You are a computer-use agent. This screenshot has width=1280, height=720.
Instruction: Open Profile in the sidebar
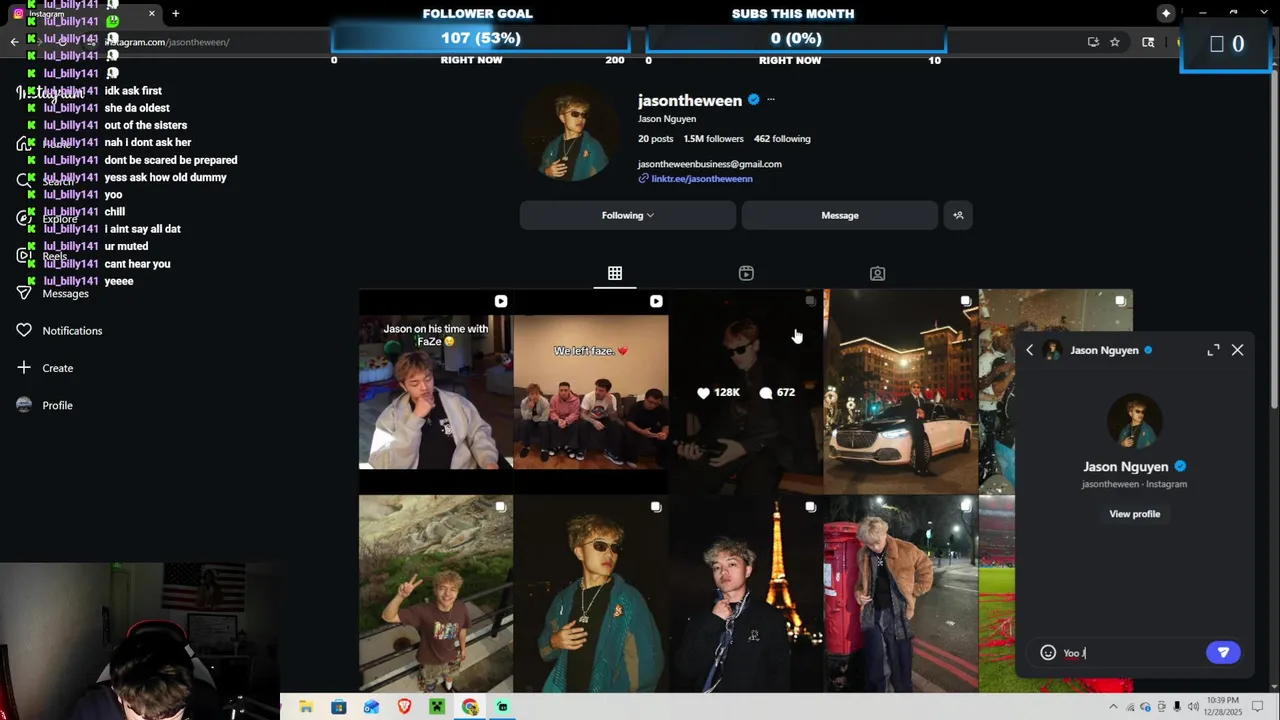(57, 405)
